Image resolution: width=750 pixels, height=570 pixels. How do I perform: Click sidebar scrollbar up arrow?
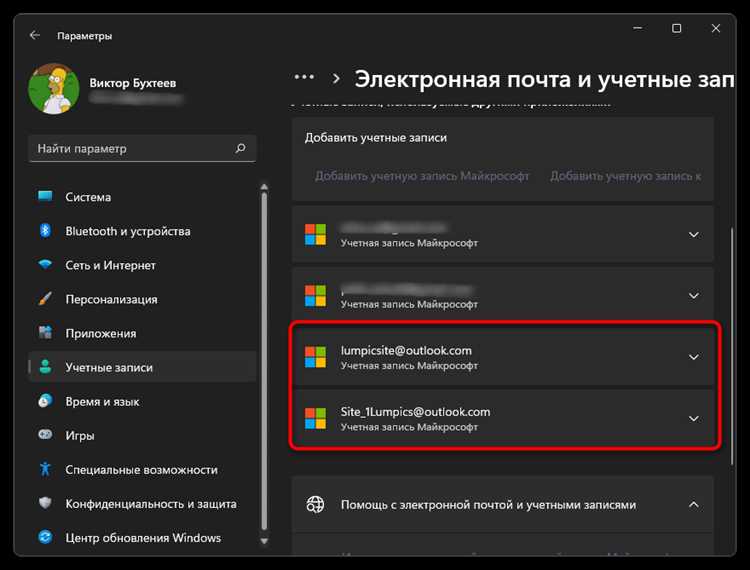pyautogui.click(x=264, y=187)
